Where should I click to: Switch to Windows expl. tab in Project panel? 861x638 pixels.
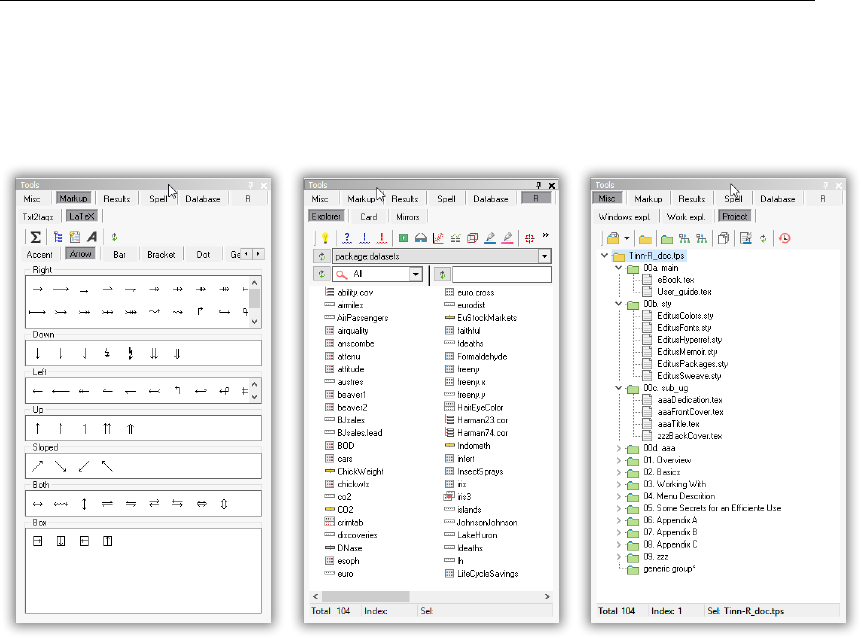pyautogui.click(x=624, y=217)
